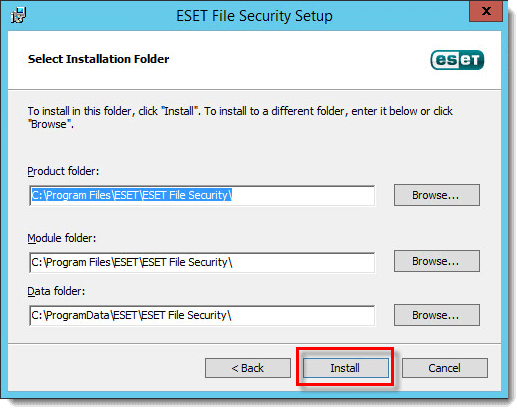Image resolution: width=517 pixels, height=408 pixels.
Task: Click the highlighted Product folder path text
Action: (x=131, y=195)
